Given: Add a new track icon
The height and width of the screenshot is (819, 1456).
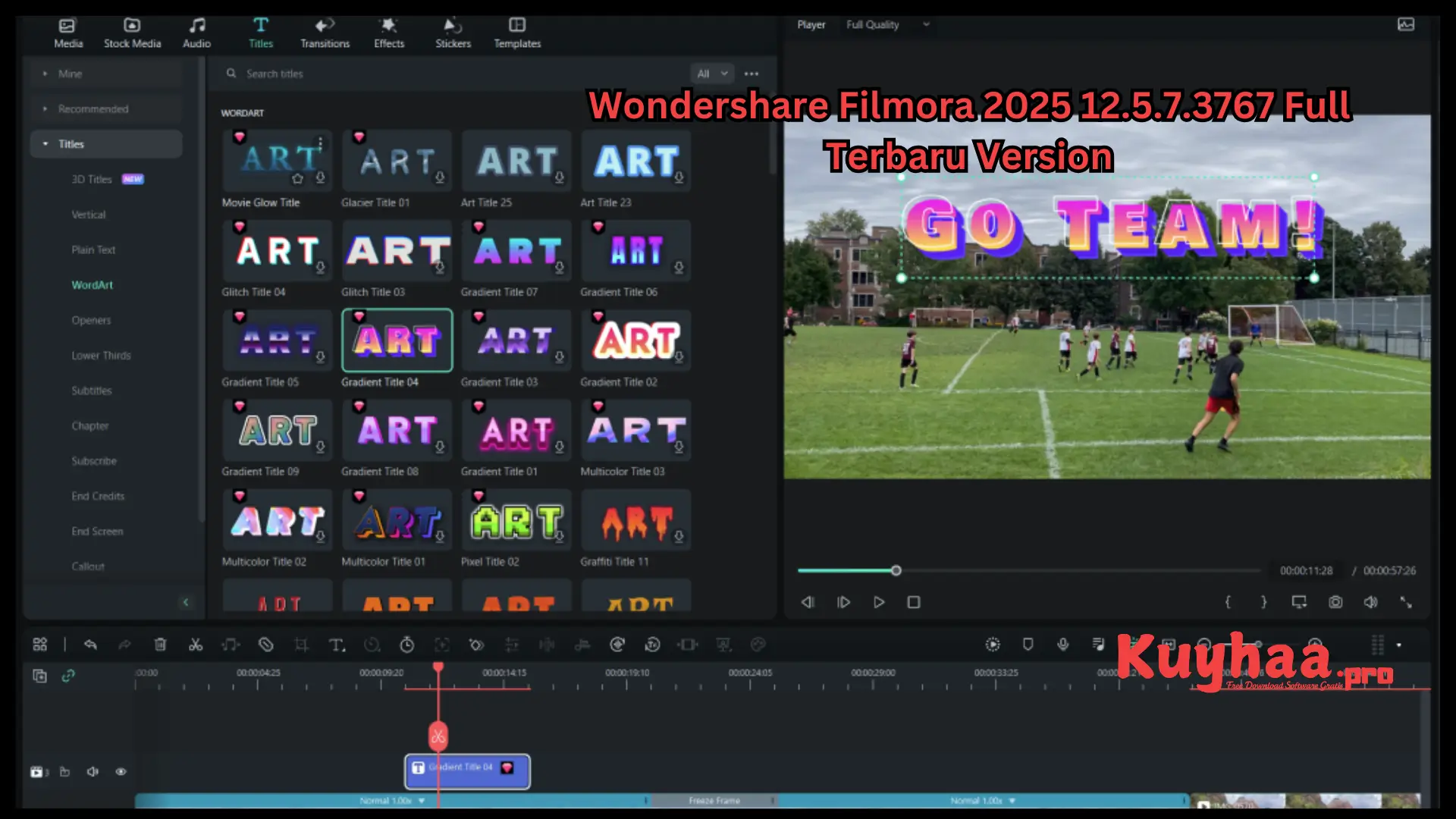Looking at the screenshot, I should click(39, 676).
